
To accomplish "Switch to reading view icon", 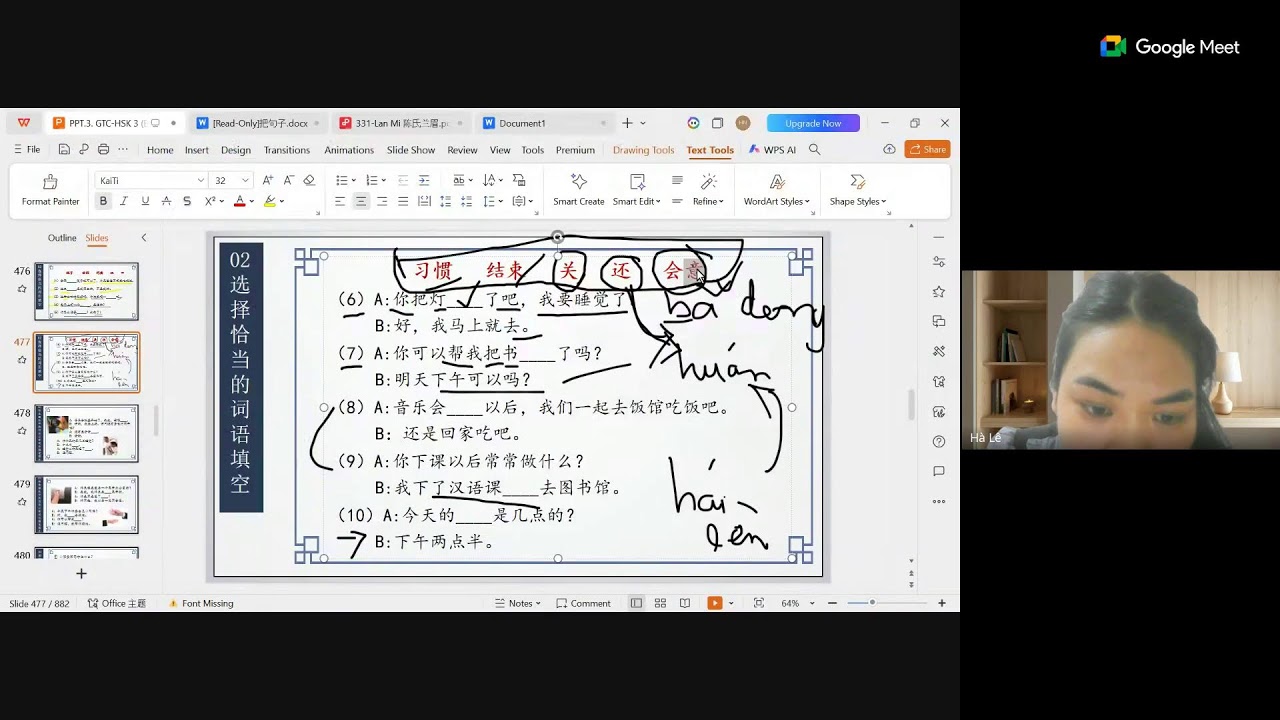I will pyautogui.click(x=685, y=603).
